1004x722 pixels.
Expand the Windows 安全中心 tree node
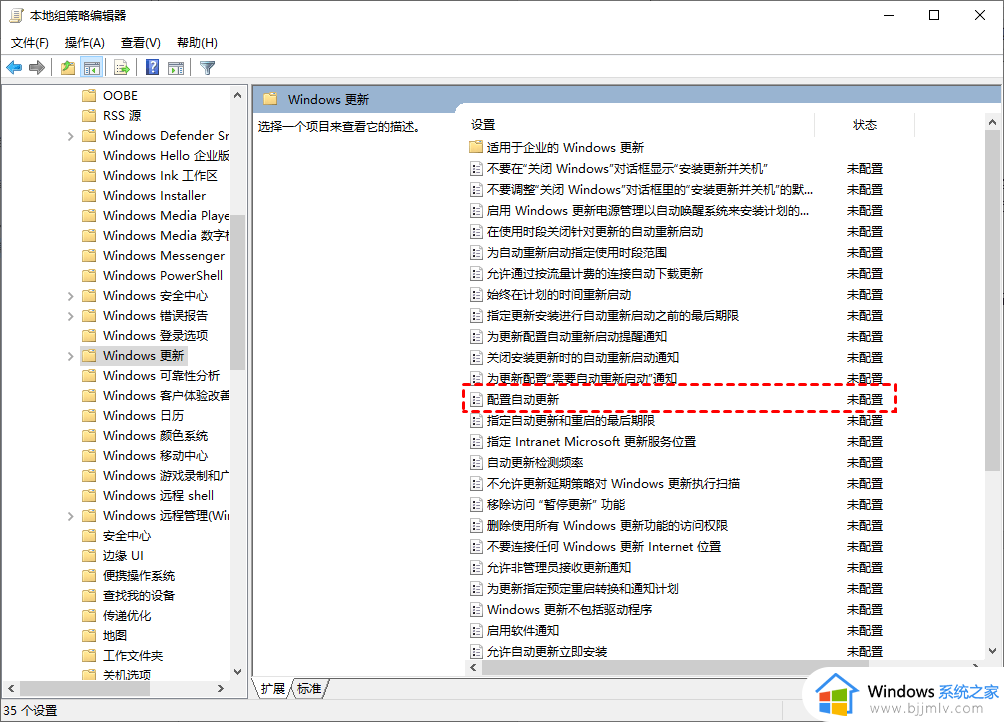70,296
